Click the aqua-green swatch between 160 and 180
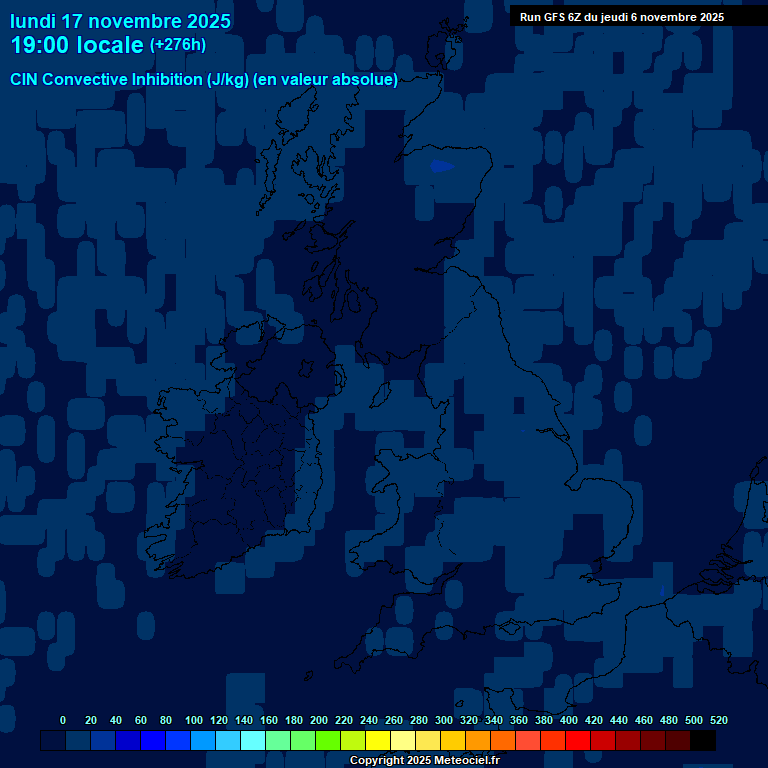 point(278,740)
